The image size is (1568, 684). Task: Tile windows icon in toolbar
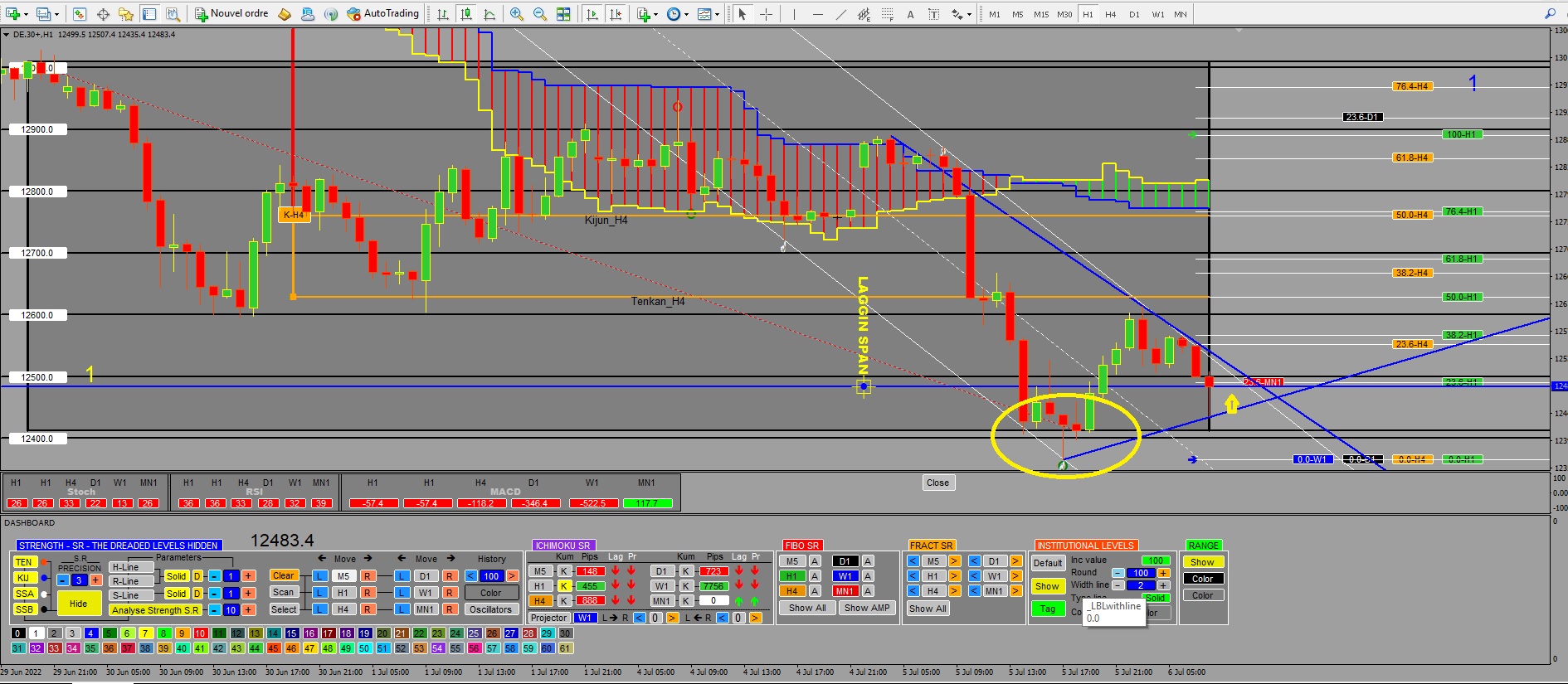[563, 14]
